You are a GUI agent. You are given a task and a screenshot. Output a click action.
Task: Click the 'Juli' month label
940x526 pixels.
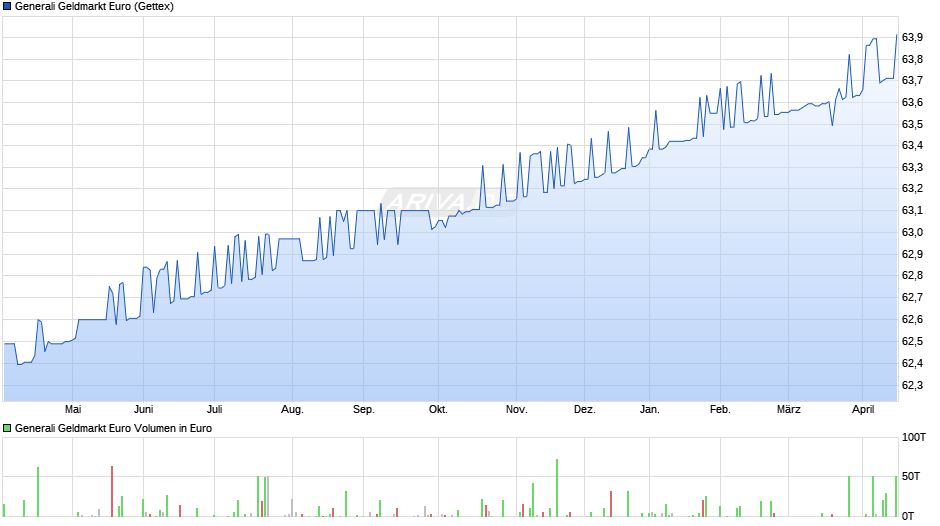215,409
